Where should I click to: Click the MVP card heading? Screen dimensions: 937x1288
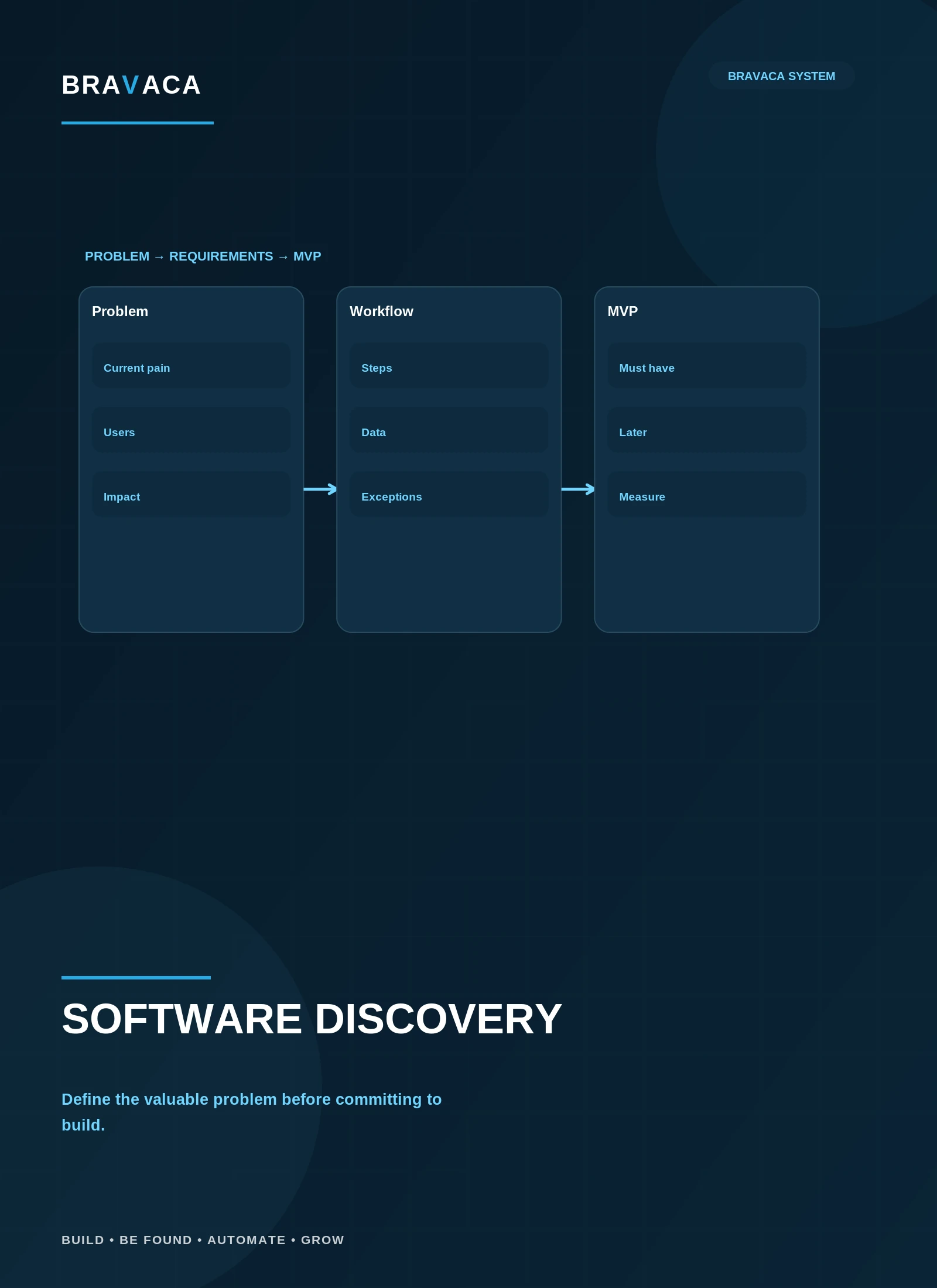click(623, 311)
